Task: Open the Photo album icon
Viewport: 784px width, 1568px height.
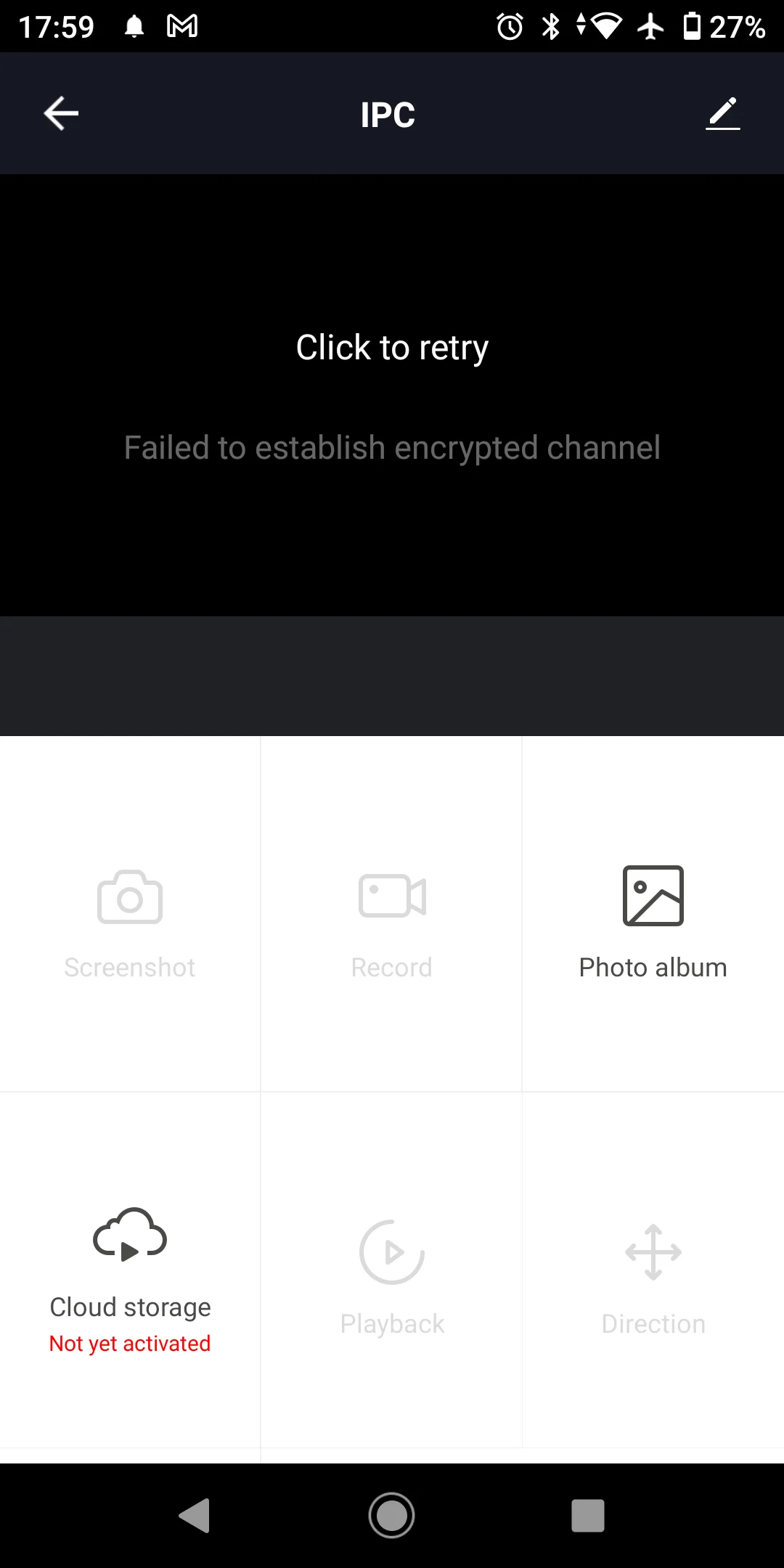Action: [x=653, y=896]
